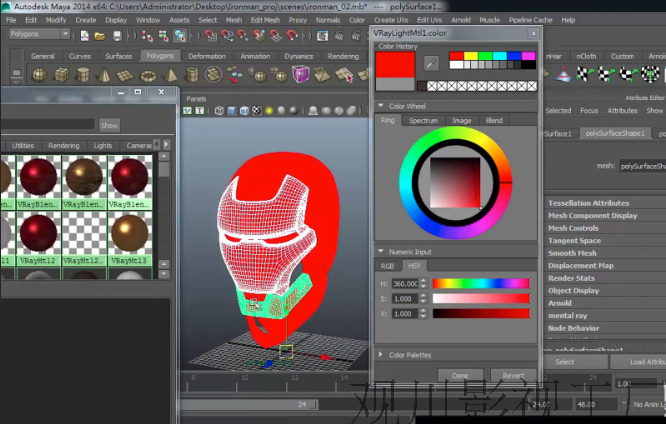
Task: Create a polygon cube from the shelf
Action: pos(61,75)
